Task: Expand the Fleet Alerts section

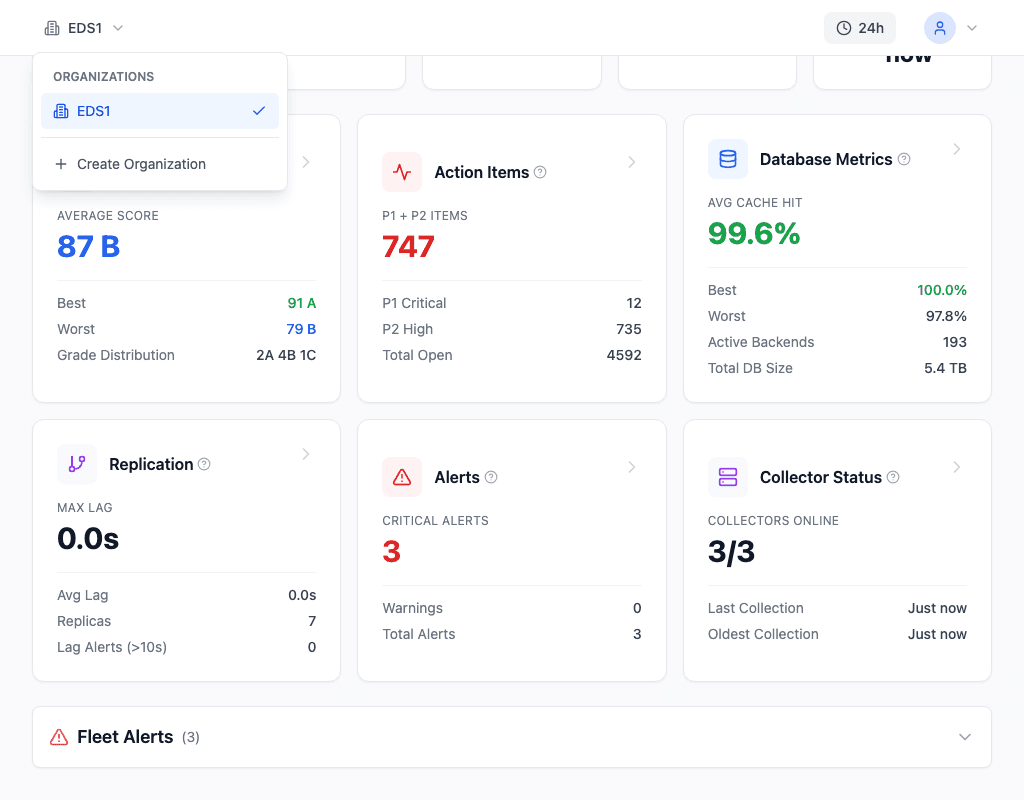Action: point(964,737)
